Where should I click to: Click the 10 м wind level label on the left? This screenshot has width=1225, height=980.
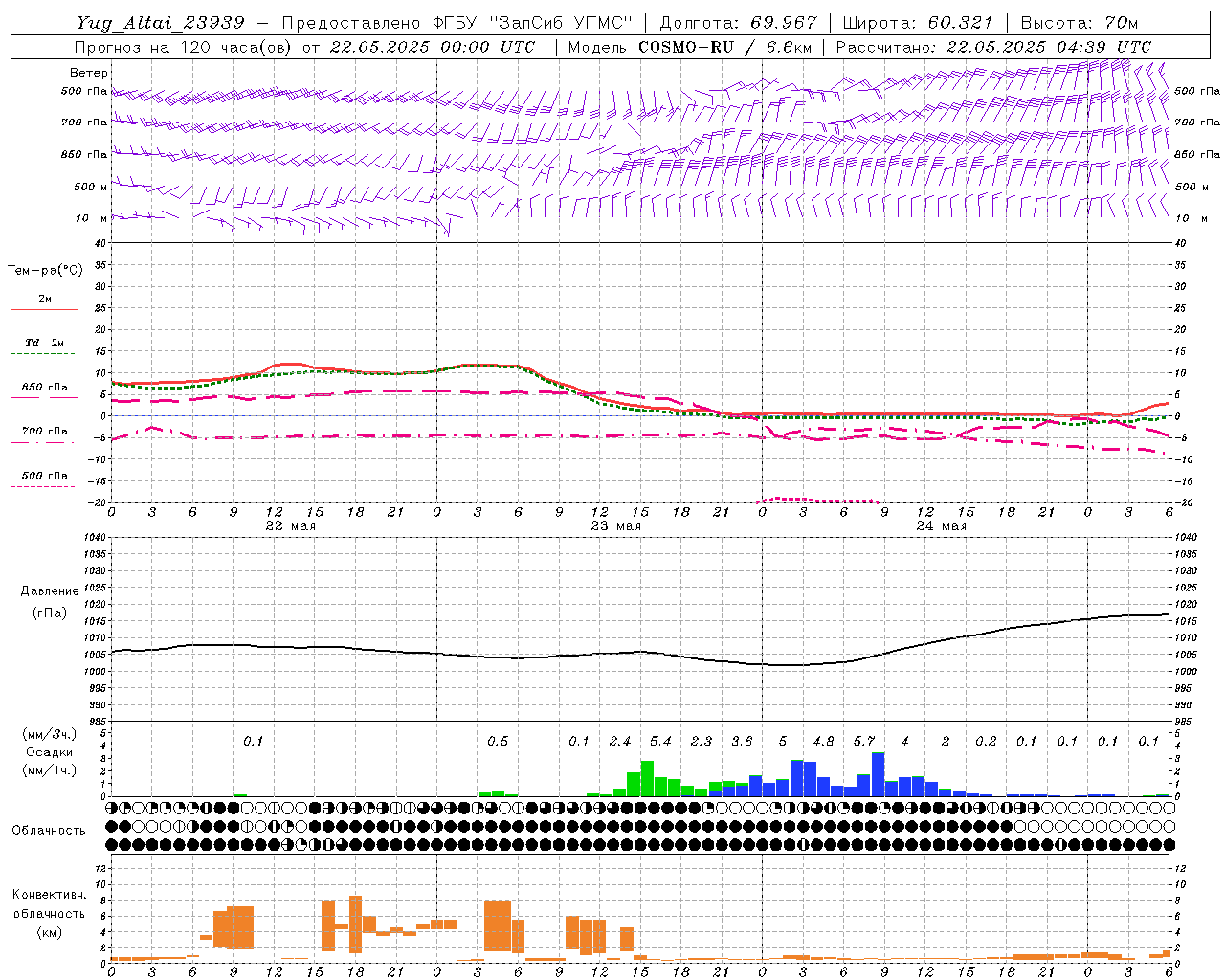(92, 218)
